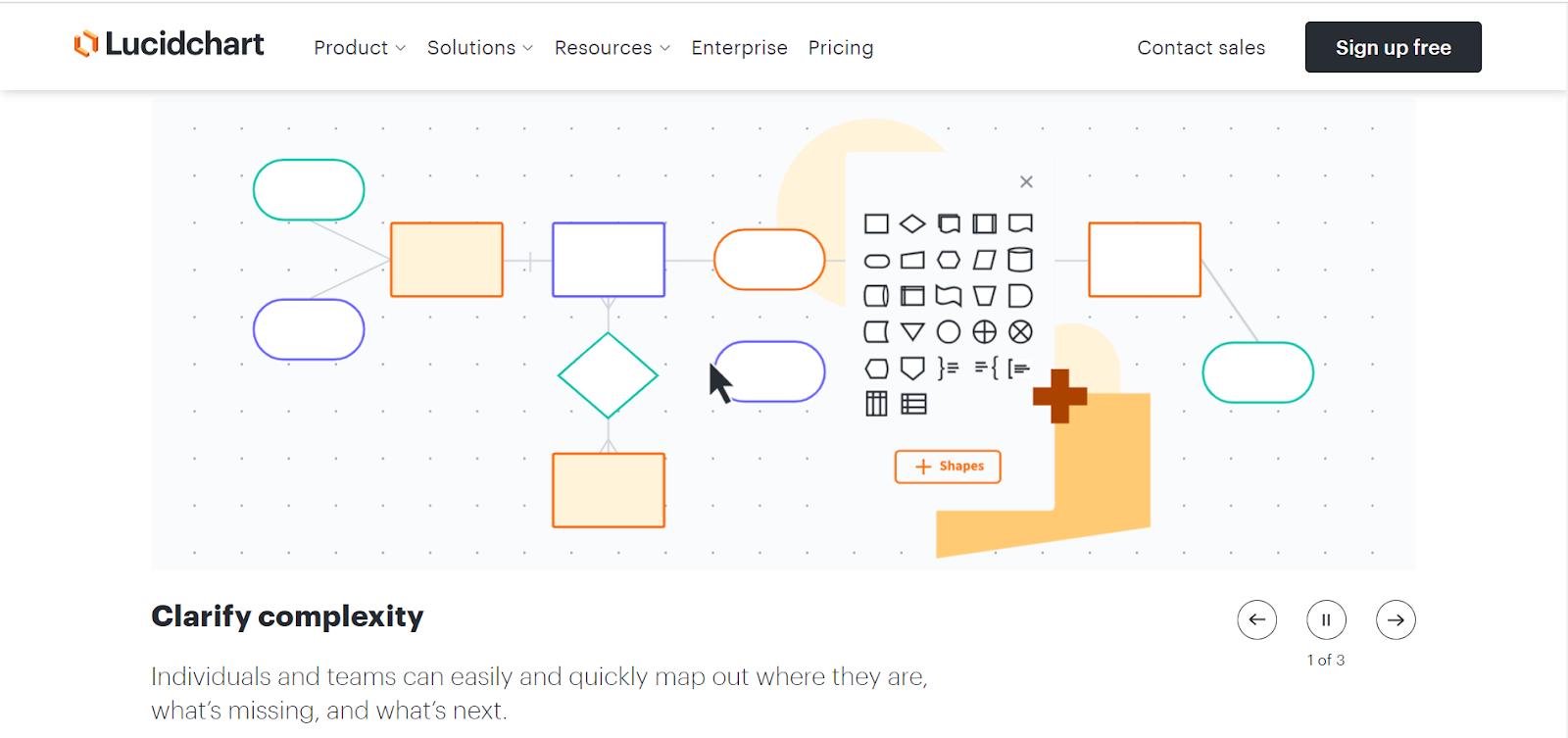Viewport: 1568px width, 738px height.
Task: Select the parallelogram shape icon
Action: 983,259
